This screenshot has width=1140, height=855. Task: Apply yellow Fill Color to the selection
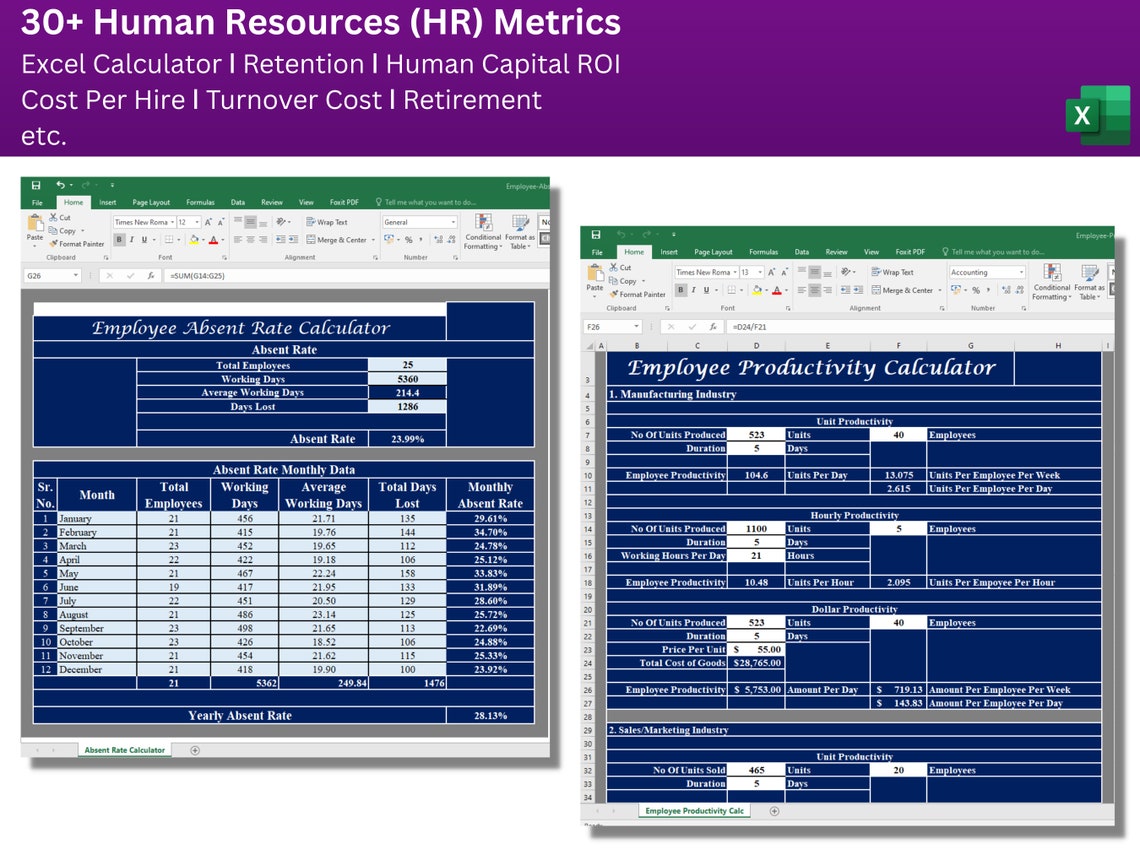click(193, 238)
